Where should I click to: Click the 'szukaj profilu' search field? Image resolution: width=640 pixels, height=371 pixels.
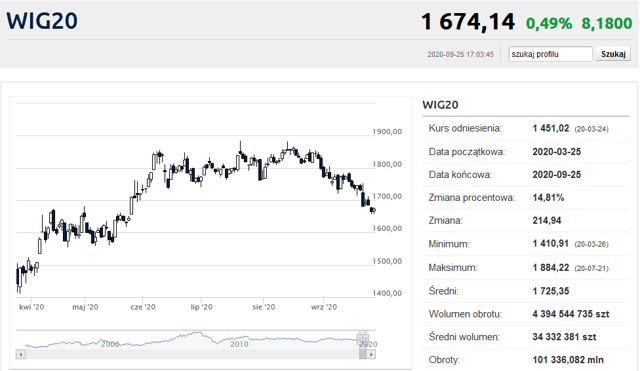tap(550, 54)
